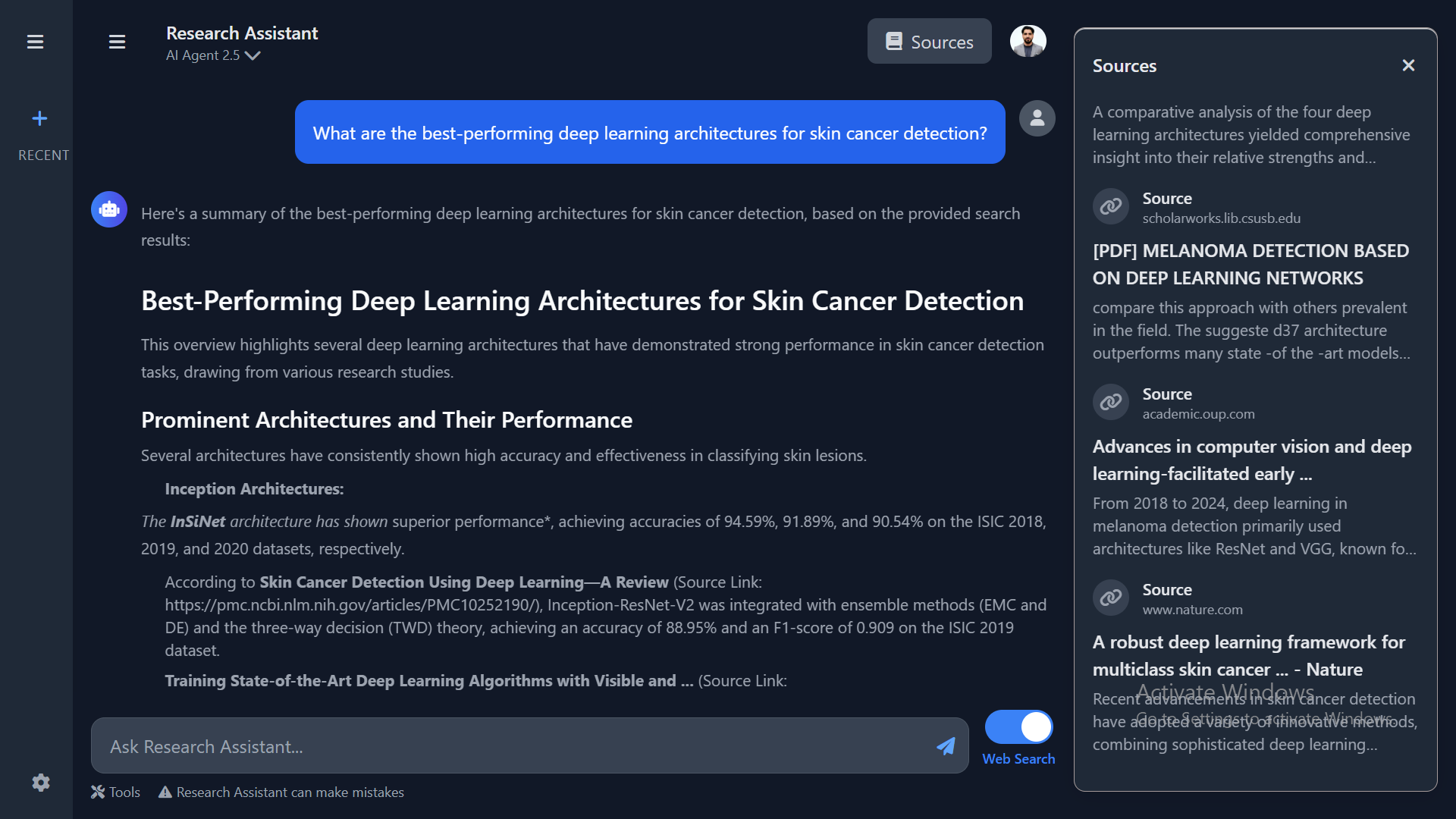Open Advances in computer vision article link
Viewport: 1456px width, 819px height.
pyautogui.click(x=1251, y=460)
